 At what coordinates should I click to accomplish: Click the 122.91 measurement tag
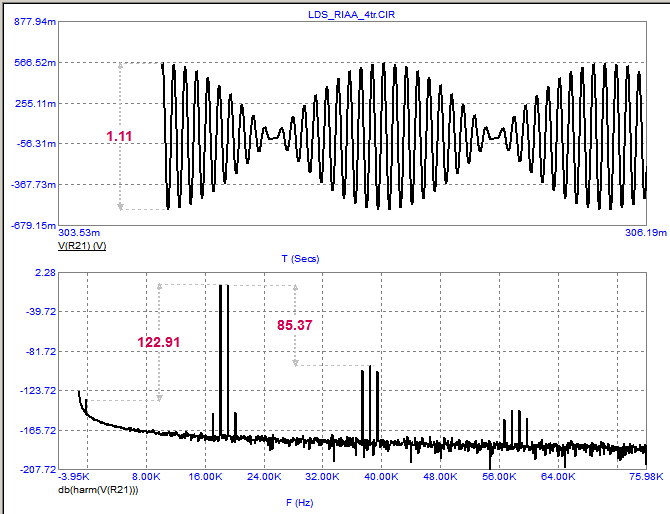coord(159,342)
